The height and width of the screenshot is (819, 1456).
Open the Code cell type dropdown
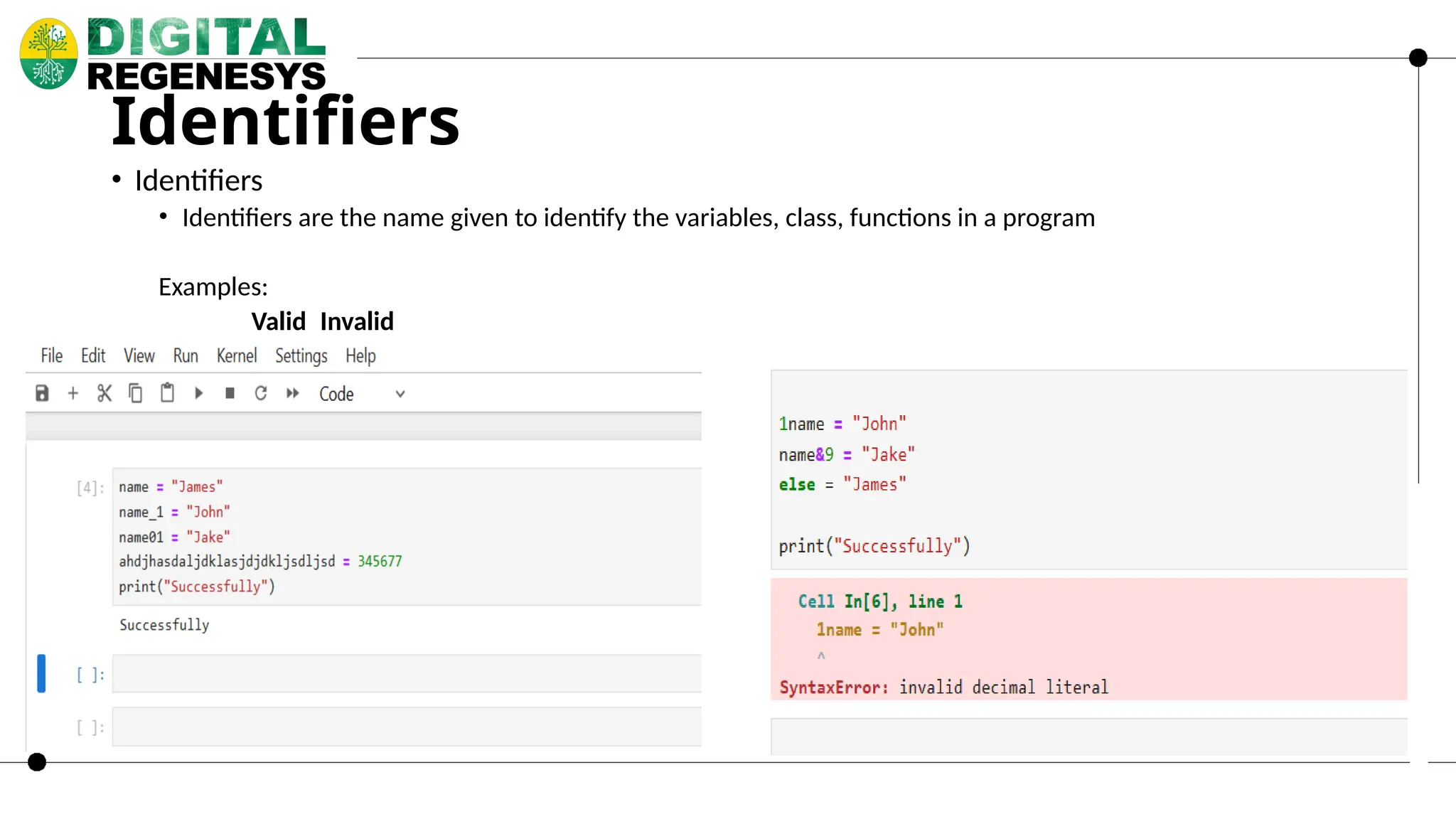(362, 394)
